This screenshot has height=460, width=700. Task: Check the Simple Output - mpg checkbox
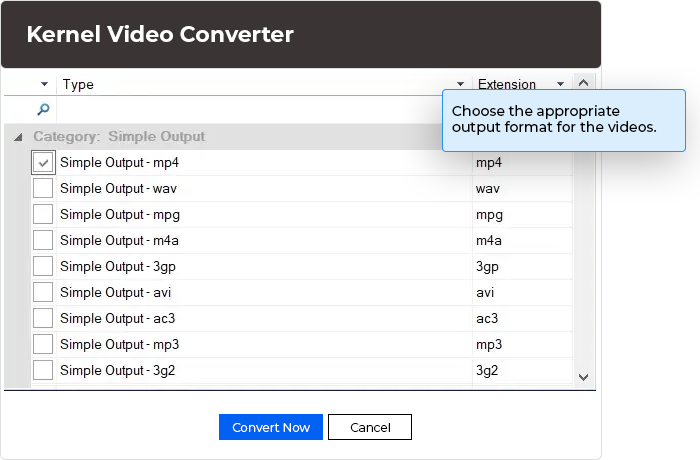tap(43, 214)
